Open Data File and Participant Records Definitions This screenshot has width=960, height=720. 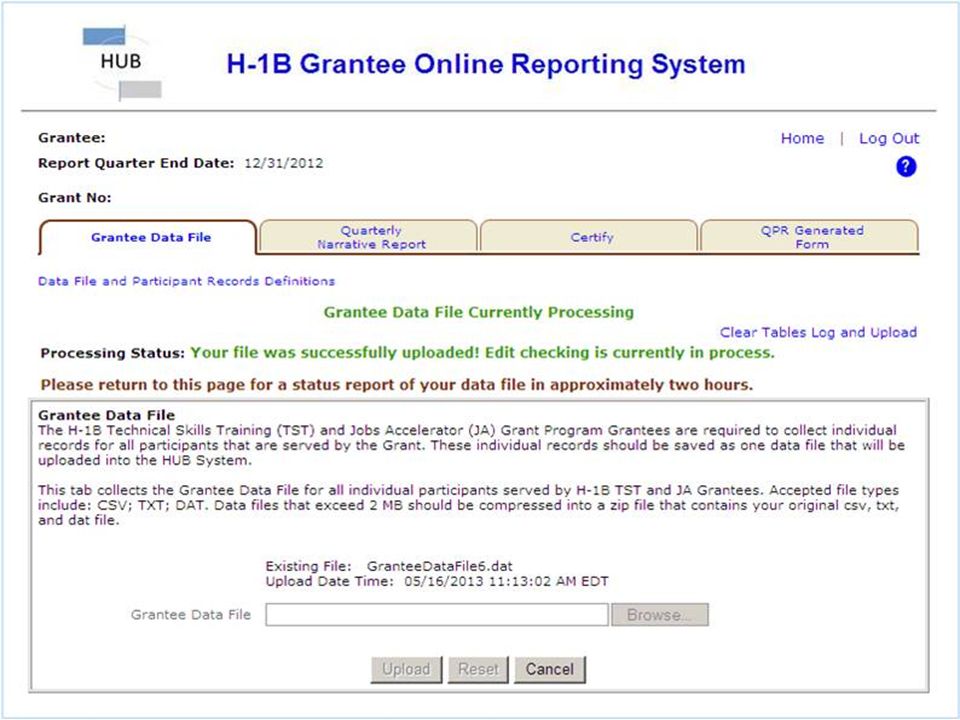click(x=186, y=281)
